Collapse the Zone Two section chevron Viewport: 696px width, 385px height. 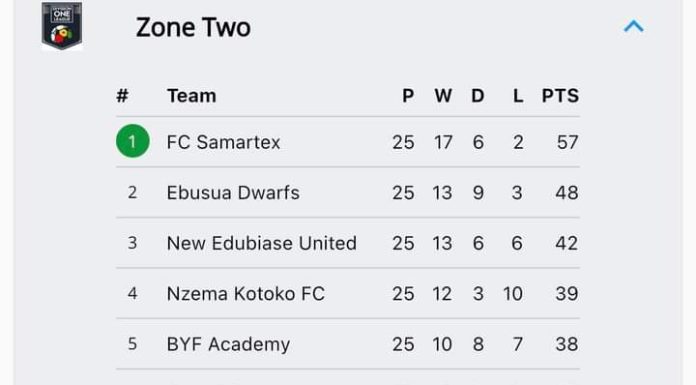(x=633, y=27)
